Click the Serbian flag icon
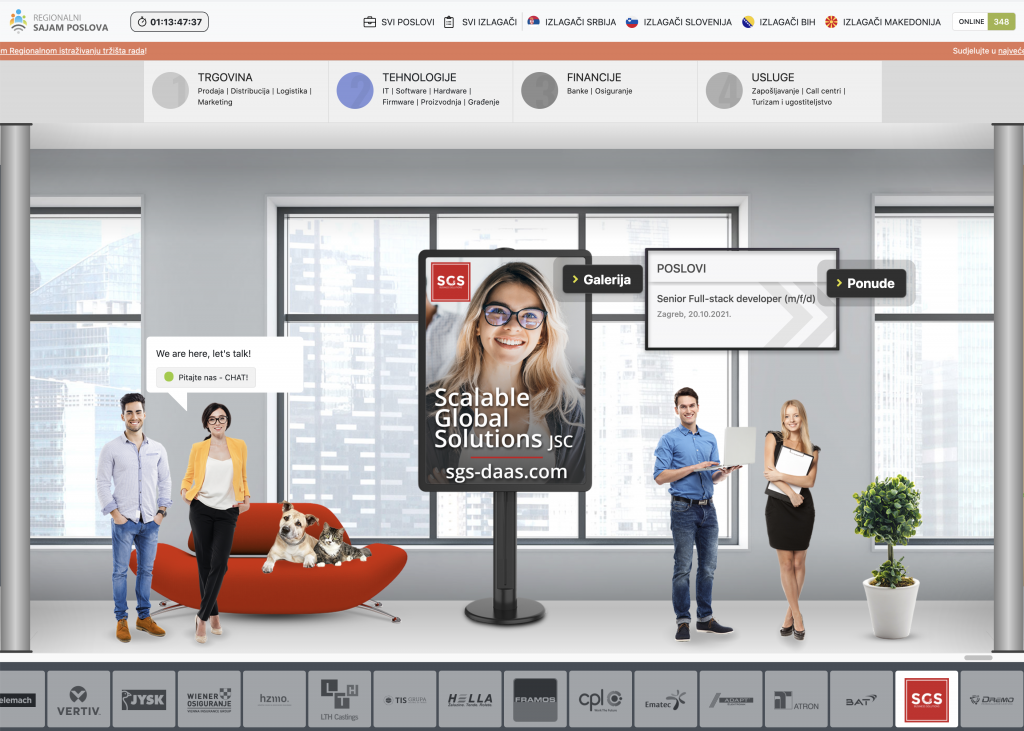The image size is (1024, 731). 534,22
